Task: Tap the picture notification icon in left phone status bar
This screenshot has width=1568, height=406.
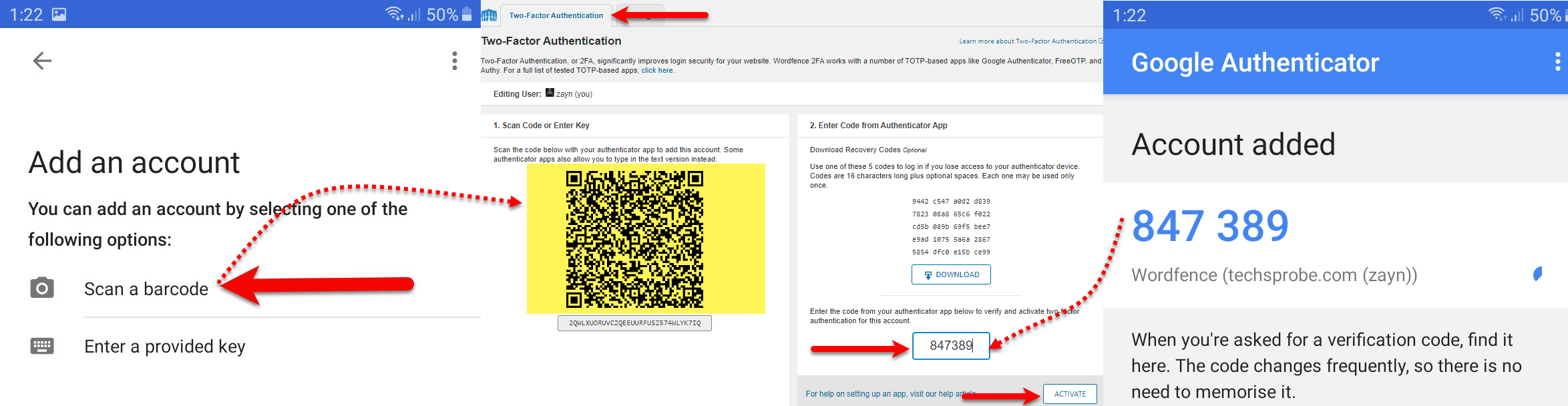Action: pos(59,14)
